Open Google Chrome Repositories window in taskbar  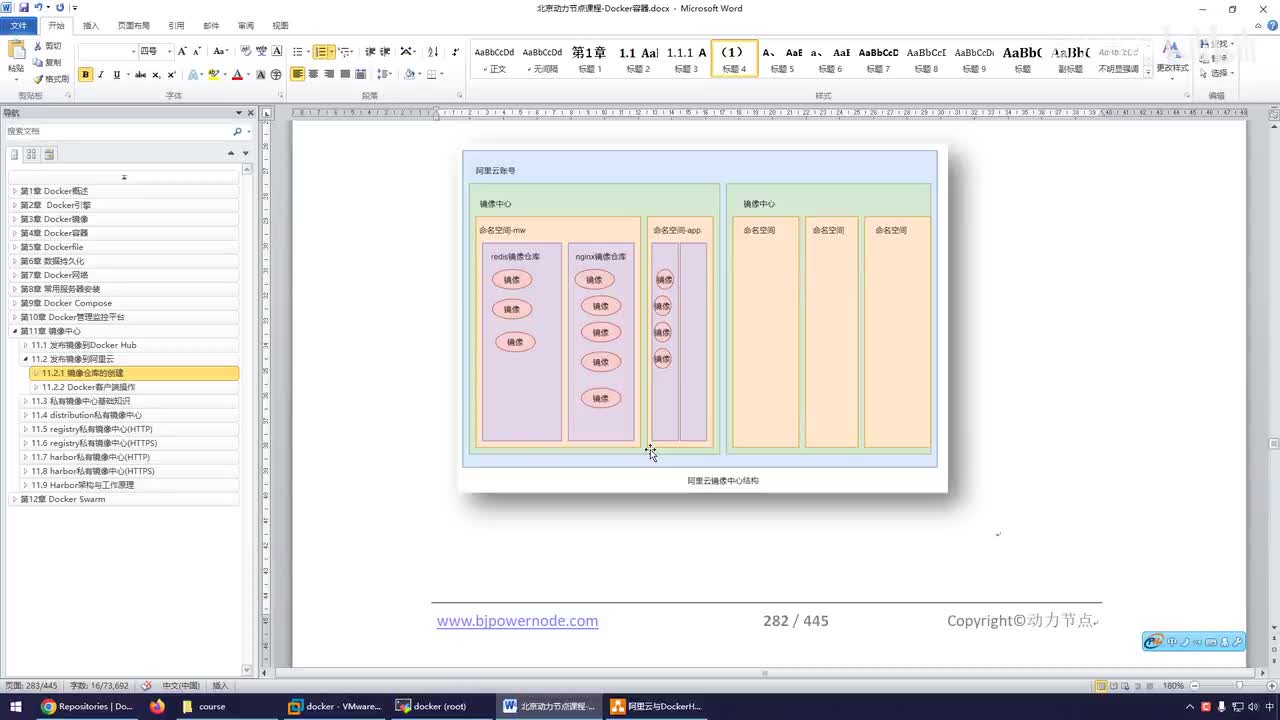[x=88, y=706]
